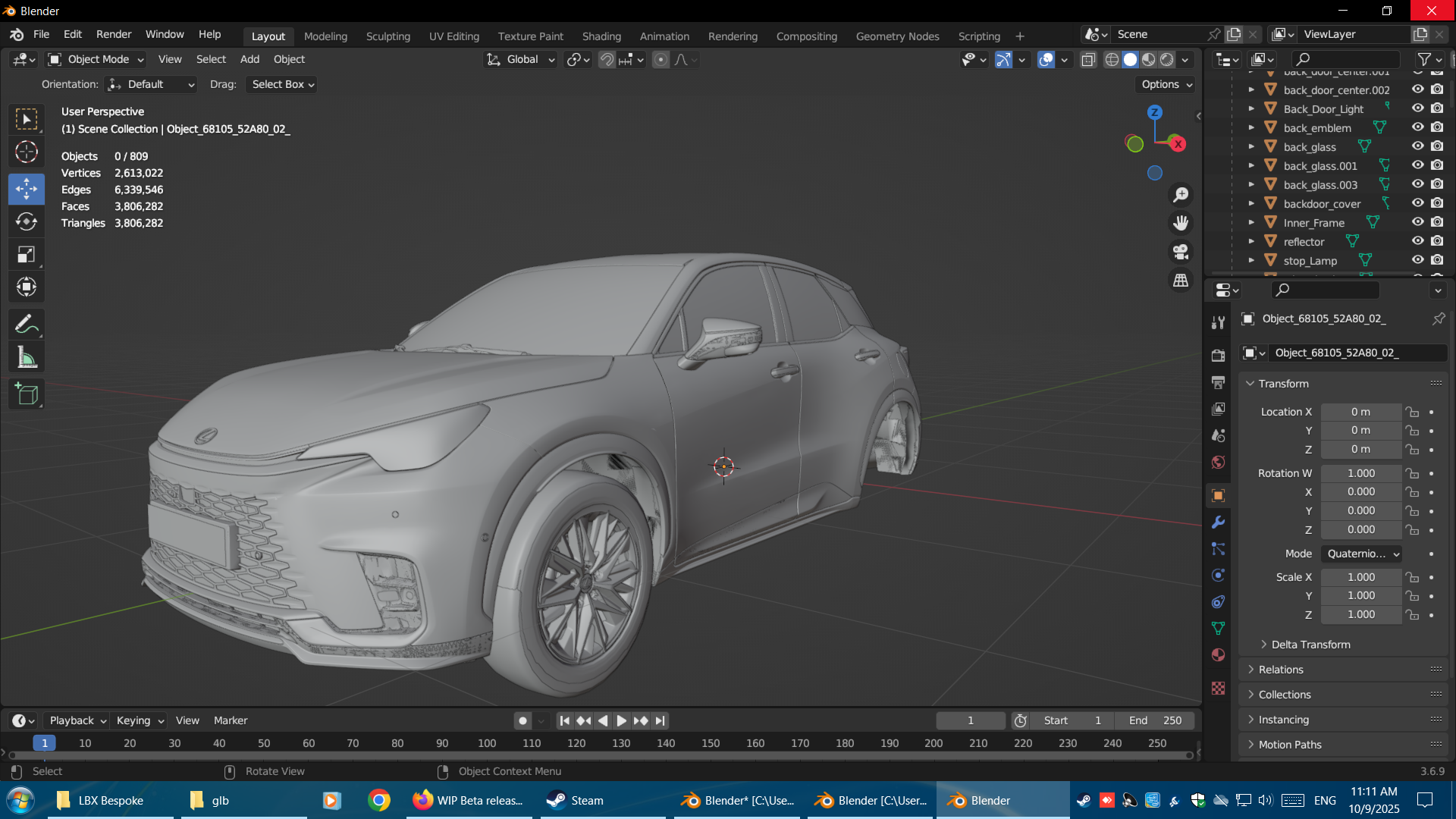Click the Options button in viewport header
The height and width of the screenshot is (819, 1456).
(1166, 84)
